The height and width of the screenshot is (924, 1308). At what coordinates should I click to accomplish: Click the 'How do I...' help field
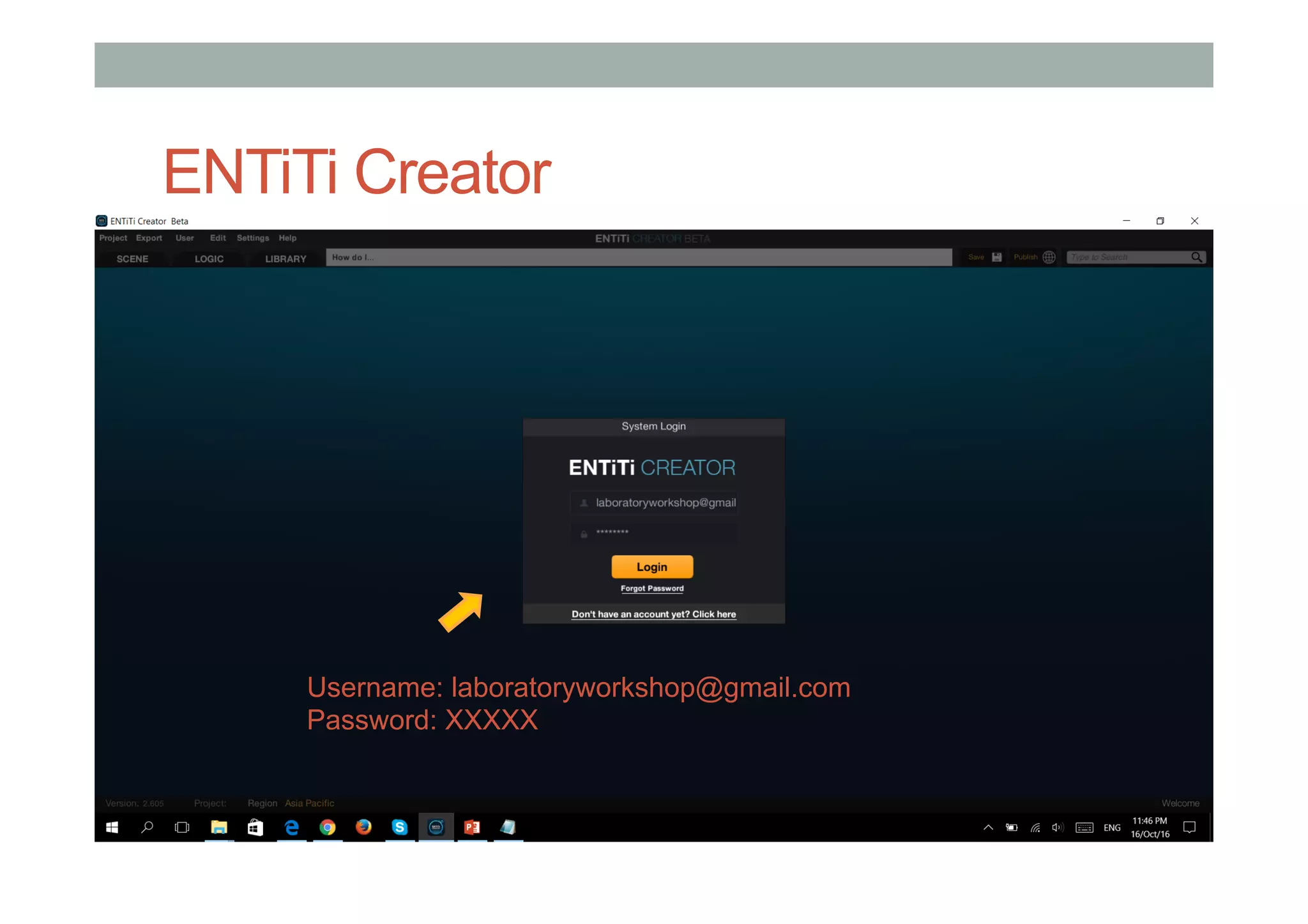pos(639,257)
